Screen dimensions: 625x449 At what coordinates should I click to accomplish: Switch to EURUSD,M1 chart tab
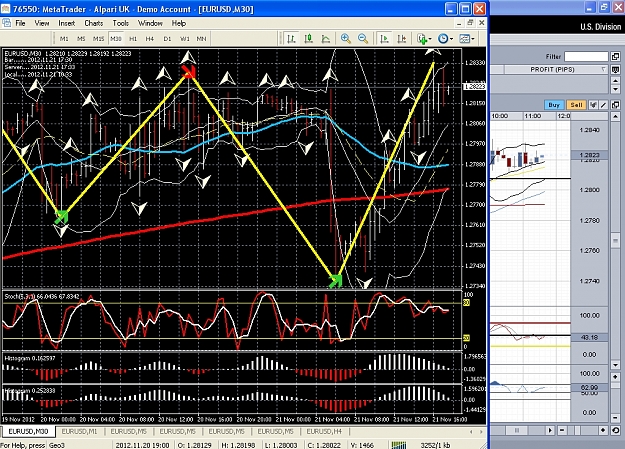coord(79,431)
